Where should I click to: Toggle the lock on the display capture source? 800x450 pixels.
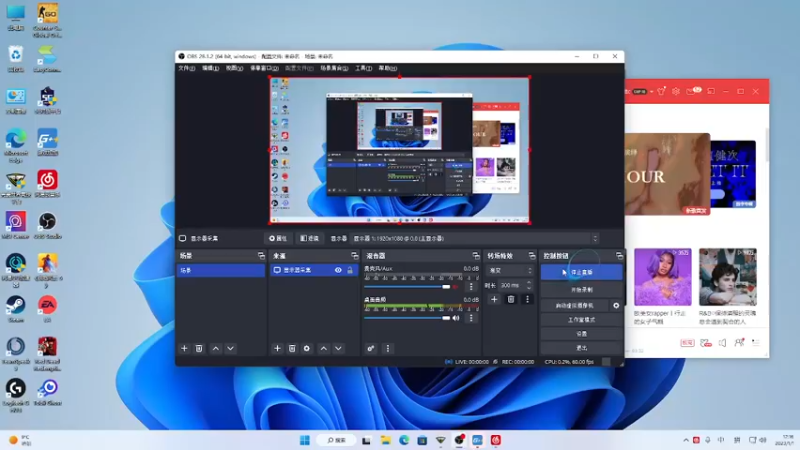pyautogui.click(x=350, y=270)
